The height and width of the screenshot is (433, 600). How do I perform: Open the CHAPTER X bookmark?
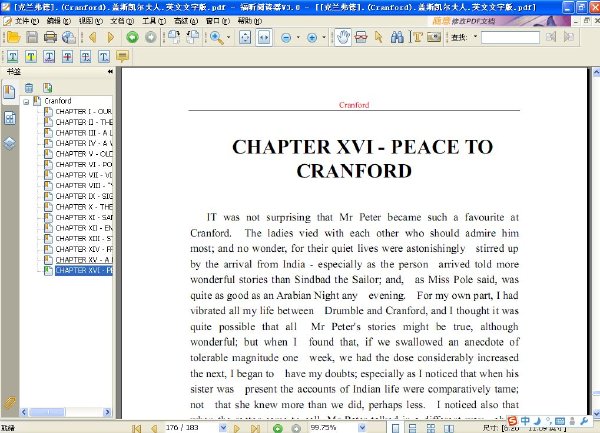click(83, 207)
